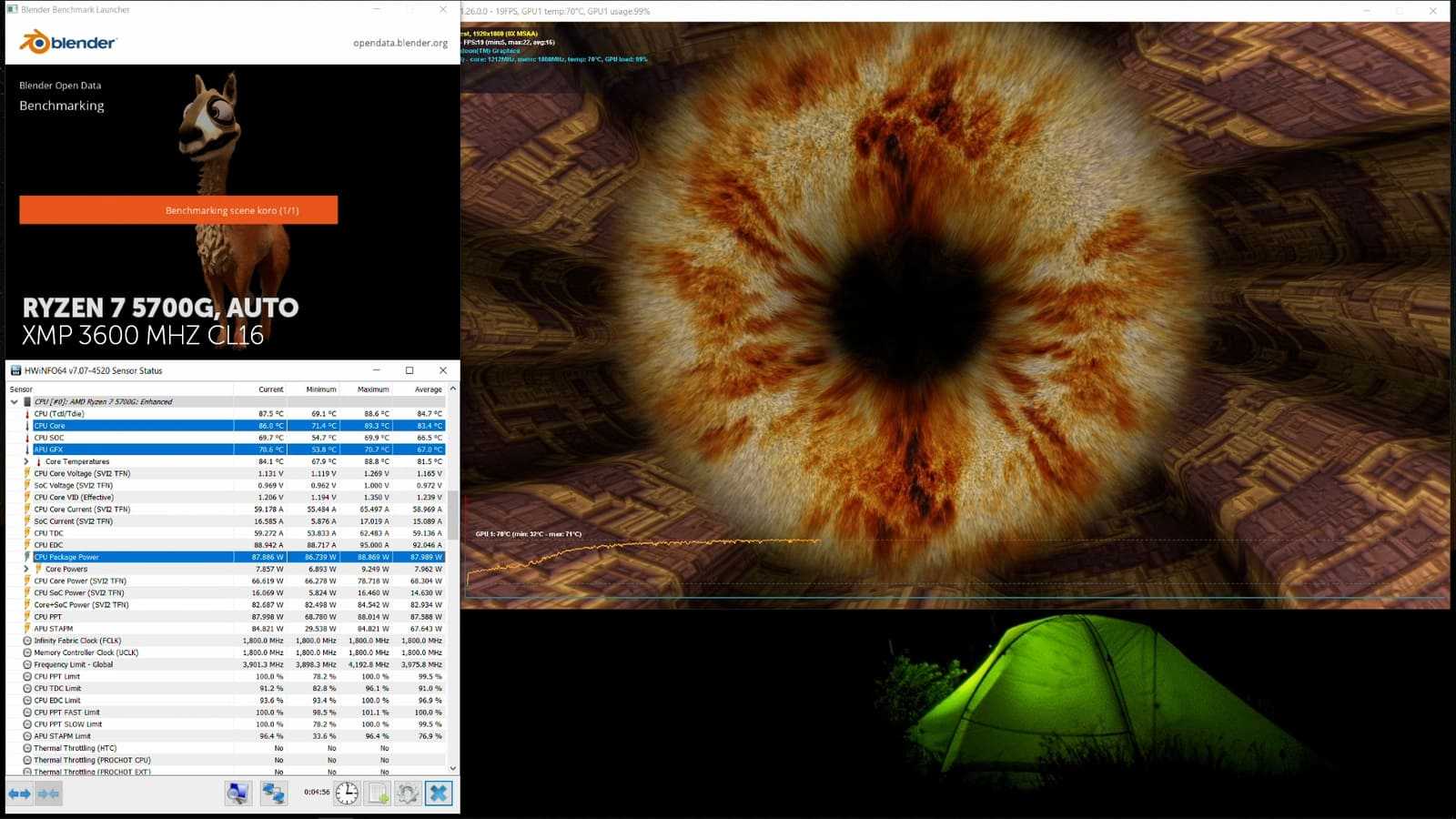Collapse the CPU AMD Ryzen 7 5700G group
This screenshot has height=819, width=1456.
click(x=14, y=401)
